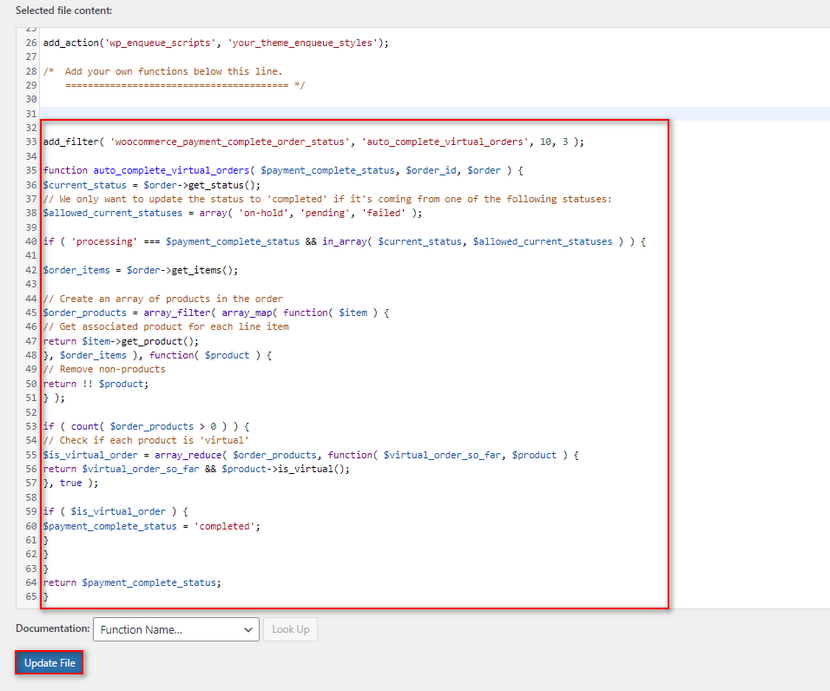The image size is (830, 691).
Task: Click the if count( $order_products > 0 ) line
Action: (x=146, y=426)
